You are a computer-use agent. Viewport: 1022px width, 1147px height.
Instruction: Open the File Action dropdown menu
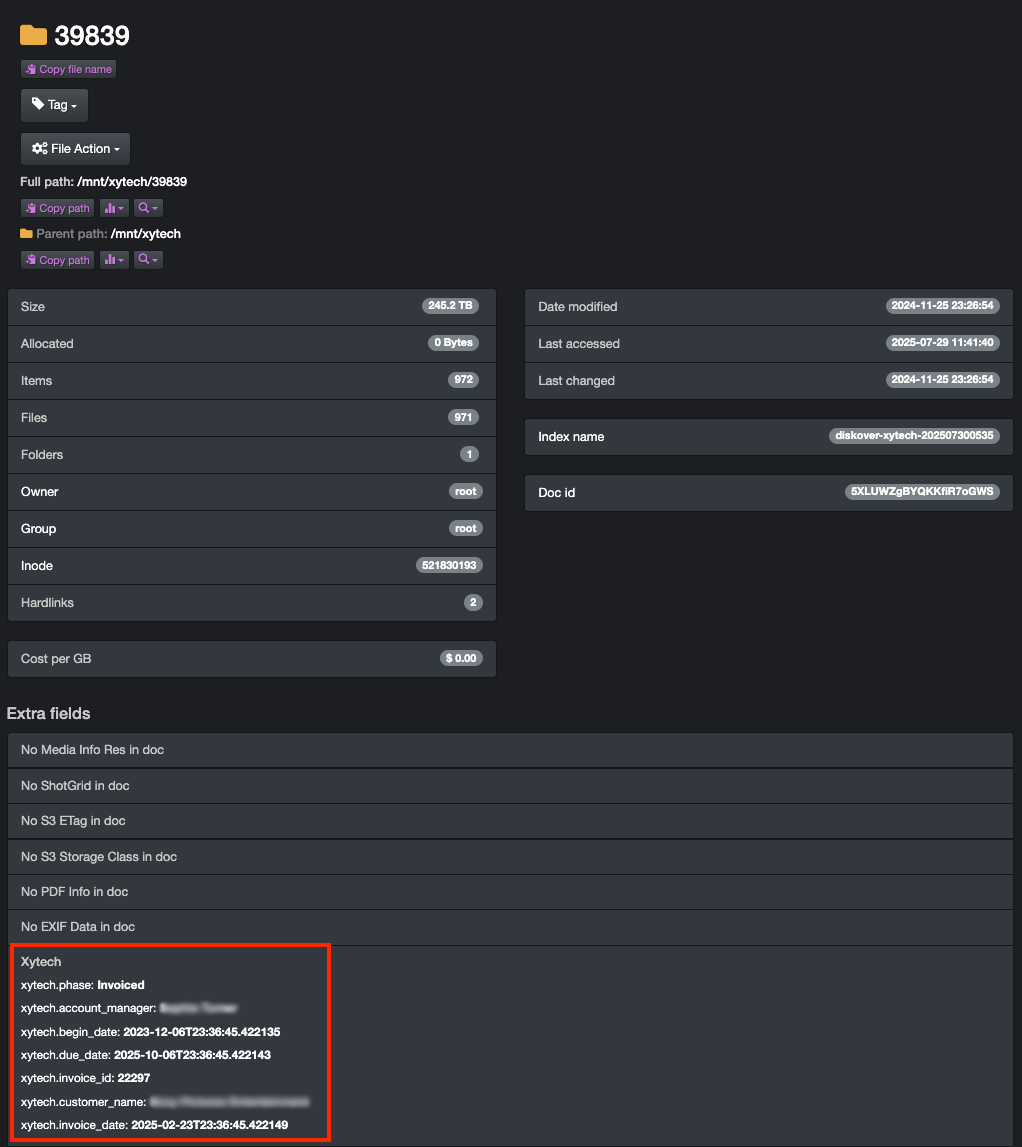(75, 149)
